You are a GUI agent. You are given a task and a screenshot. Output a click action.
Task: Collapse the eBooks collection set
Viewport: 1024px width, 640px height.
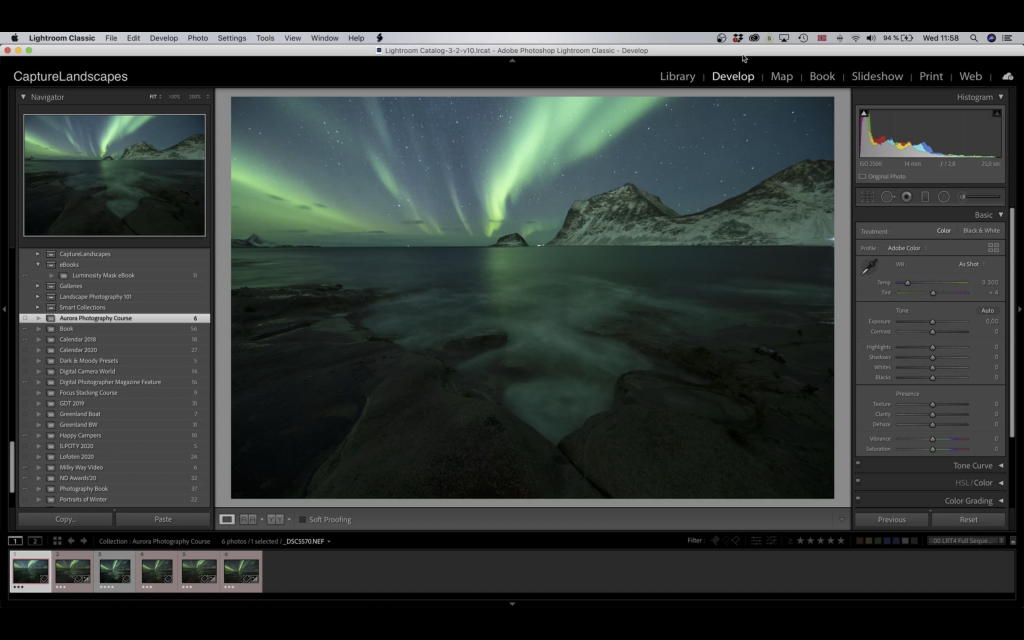coord(38,264)
